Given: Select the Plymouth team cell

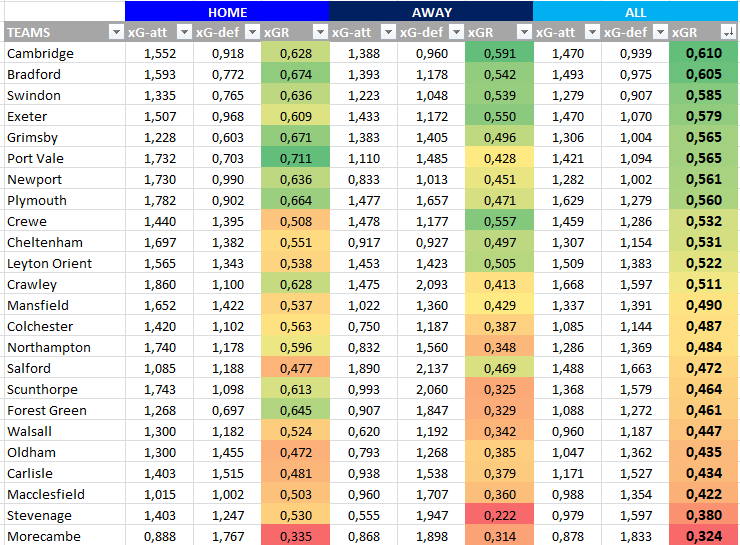Looking at the screenshot, I should (64, 200).
